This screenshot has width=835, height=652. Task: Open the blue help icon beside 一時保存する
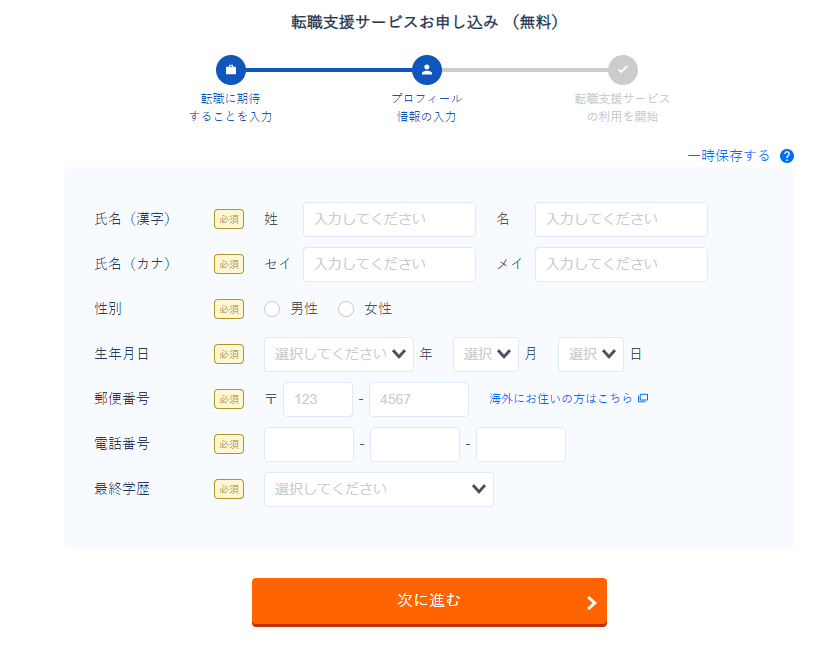click(x=788, y=156)
